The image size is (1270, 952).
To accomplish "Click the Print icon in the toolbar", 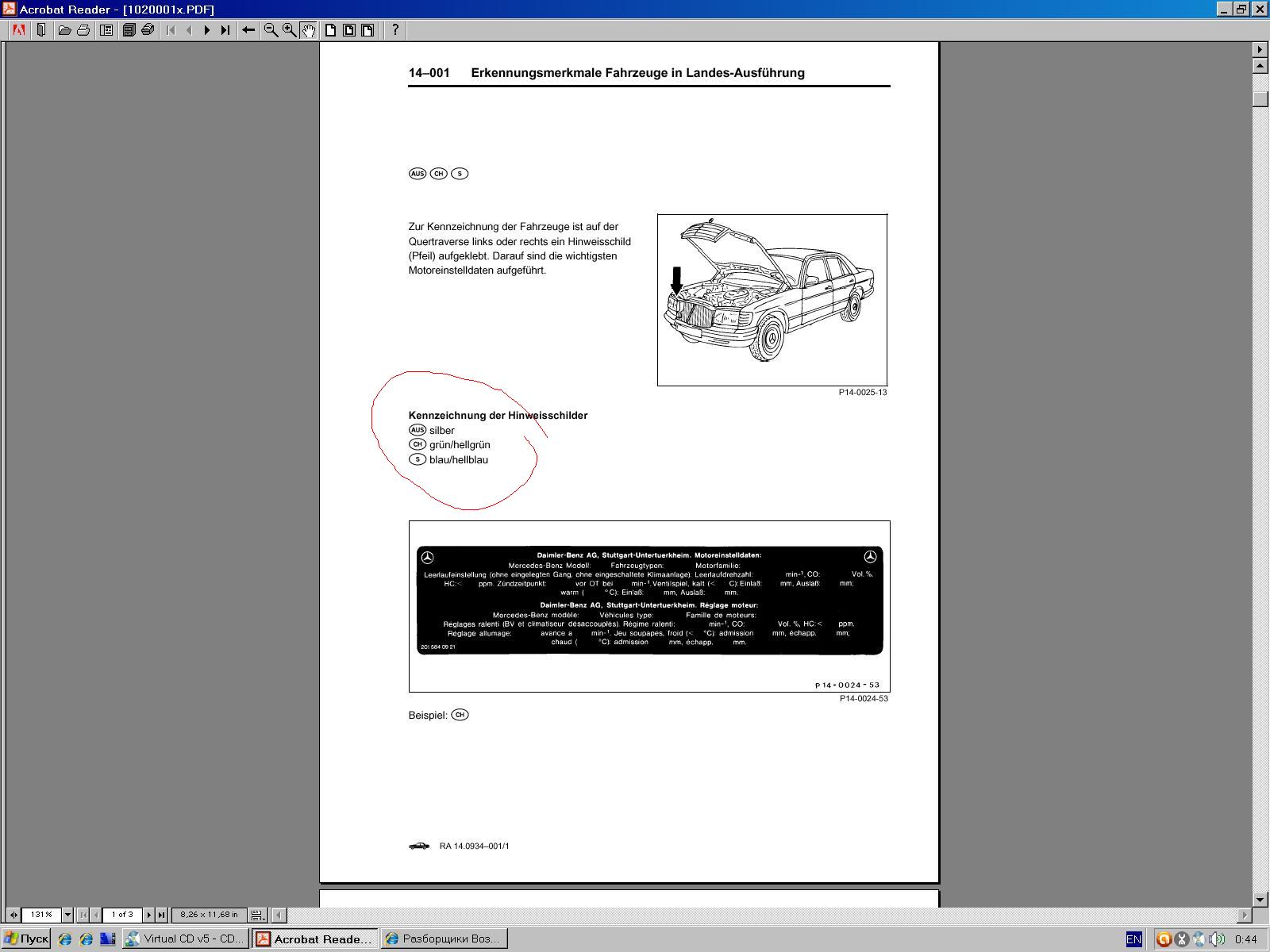I will 83,30.
